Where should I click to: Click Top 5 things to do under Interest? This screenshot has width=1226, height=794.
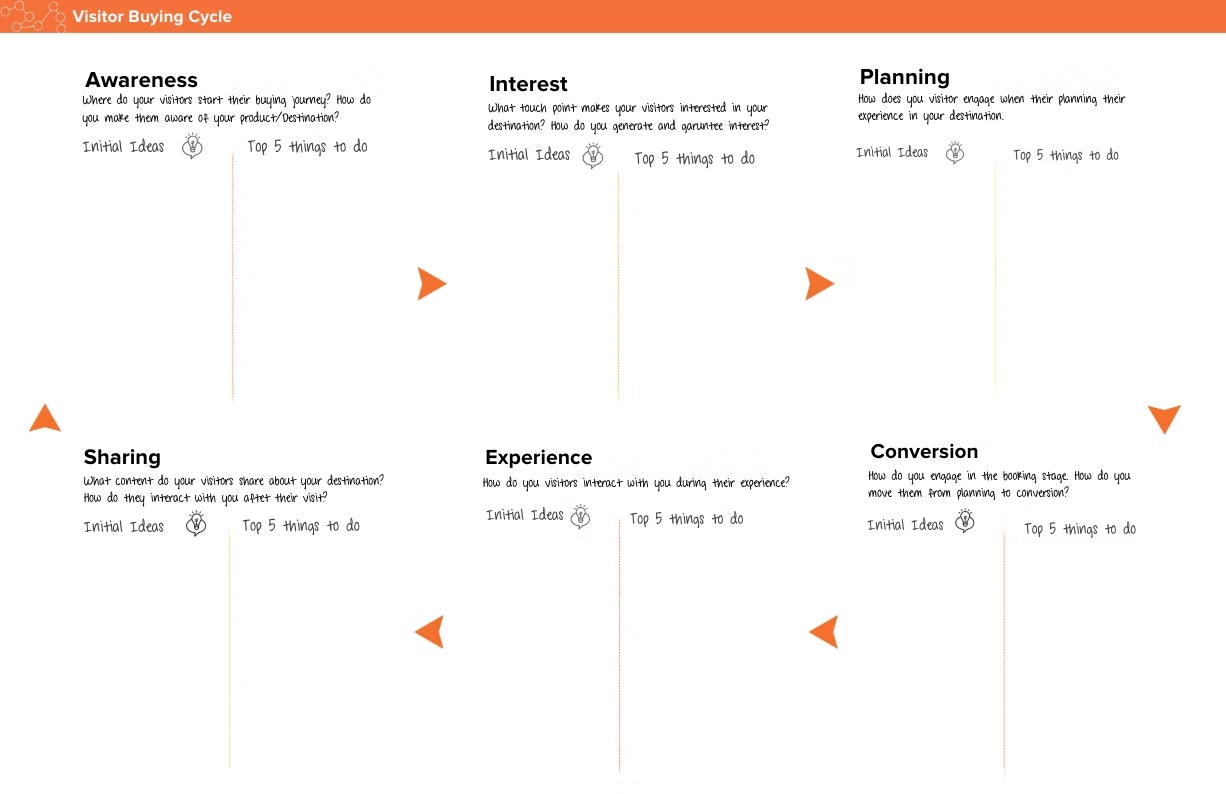coord(694,158)
